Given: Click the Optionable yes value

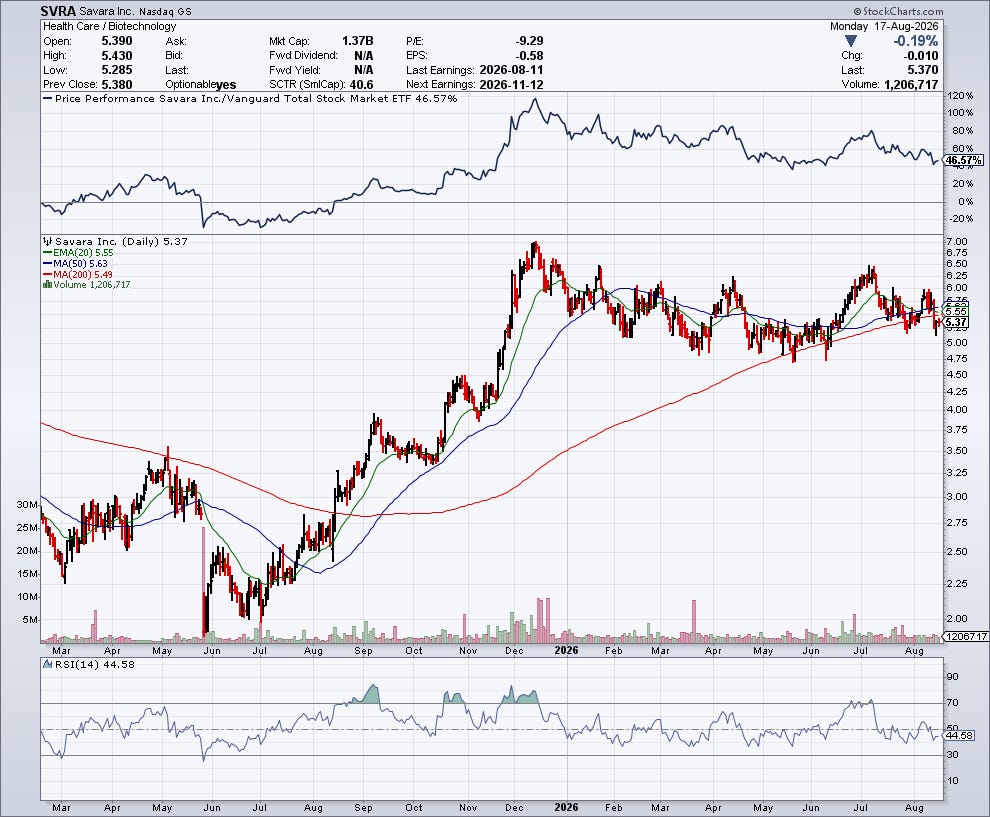Looking at the screenshot, I should click(226, 85).
